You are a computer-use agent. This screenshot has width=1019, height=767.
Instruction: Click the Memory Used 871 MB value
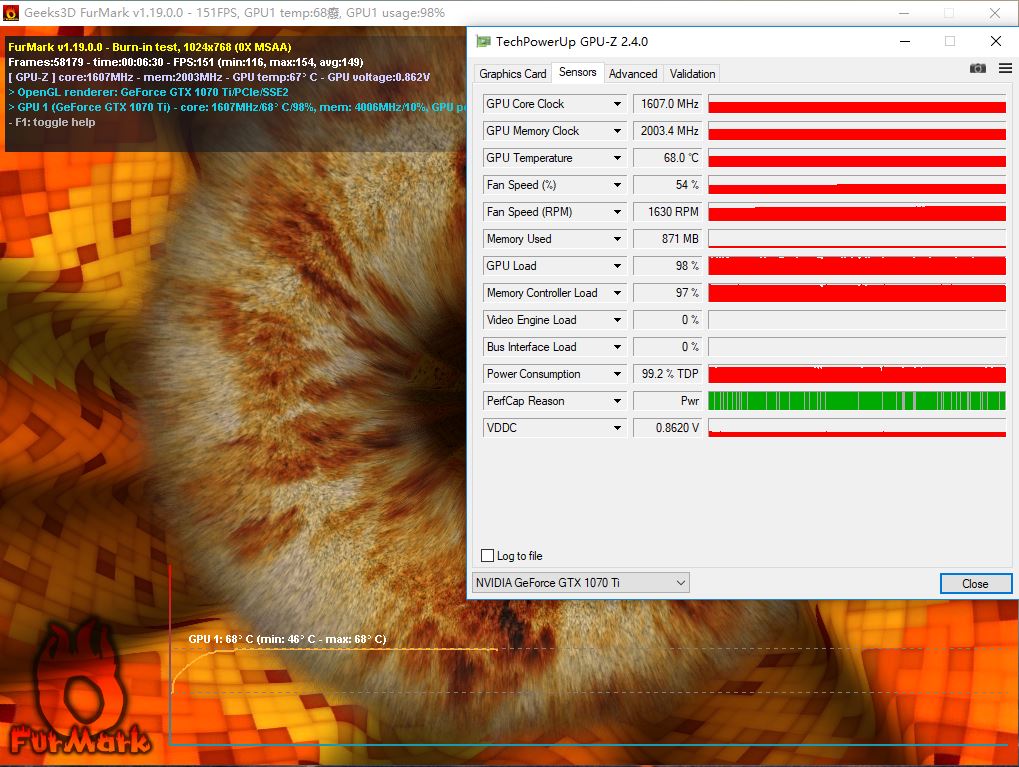(x=667, y=239)
